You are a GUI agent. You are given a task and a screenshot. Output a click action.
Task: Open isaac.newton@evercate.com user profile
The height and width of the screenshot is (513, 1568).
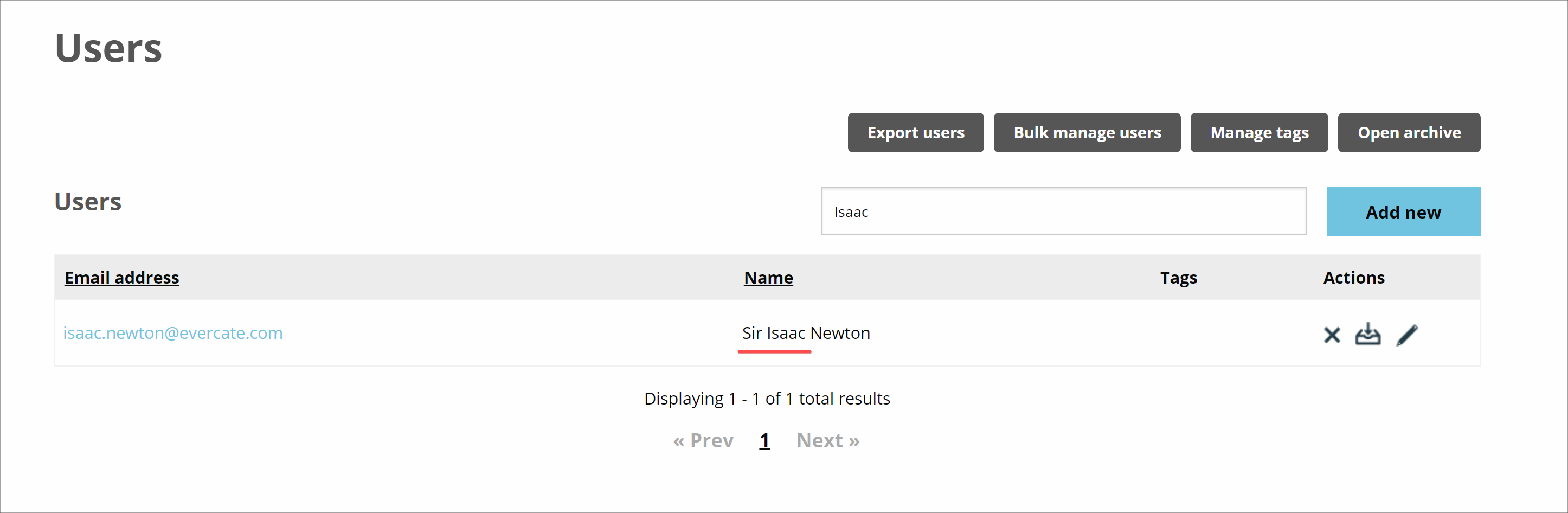pos(173,333)
